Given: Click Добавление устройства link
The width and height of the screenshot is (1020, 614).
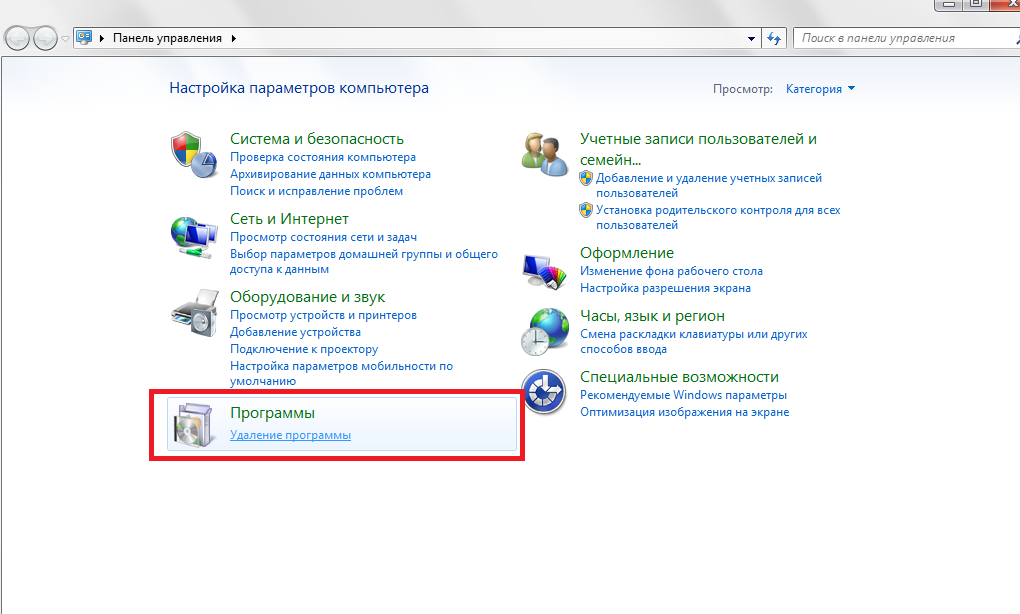Looking at the screenshot, I should (295, 332).
